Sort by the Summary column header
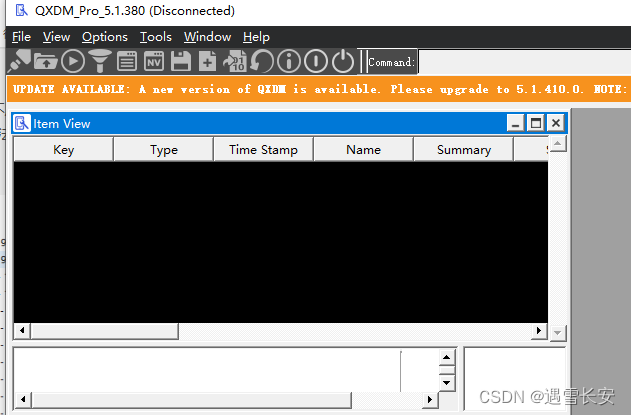 [464, 149]
